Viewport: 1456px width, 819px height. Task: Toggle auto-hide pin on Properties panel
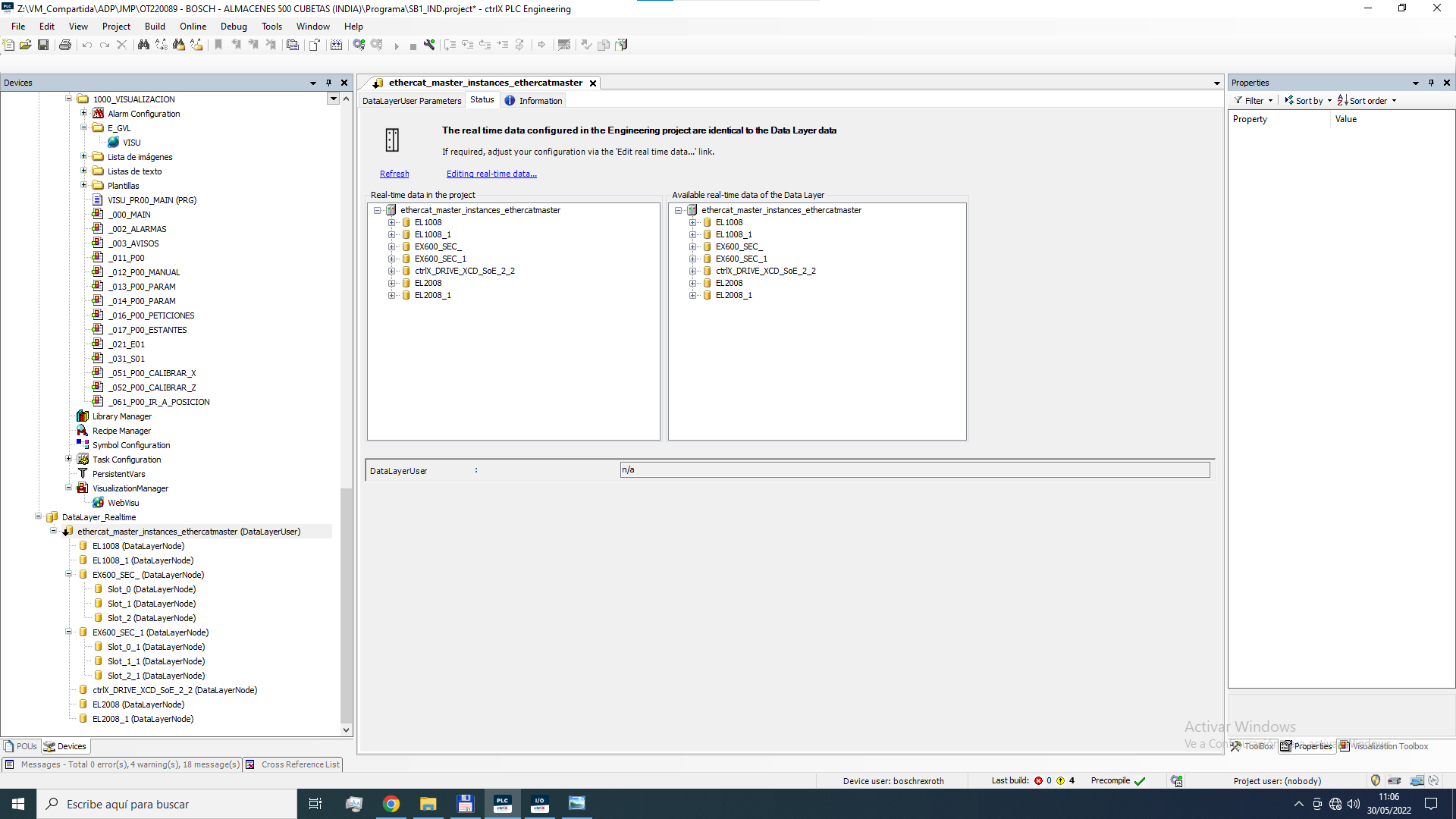click(x=1431, y=83)
